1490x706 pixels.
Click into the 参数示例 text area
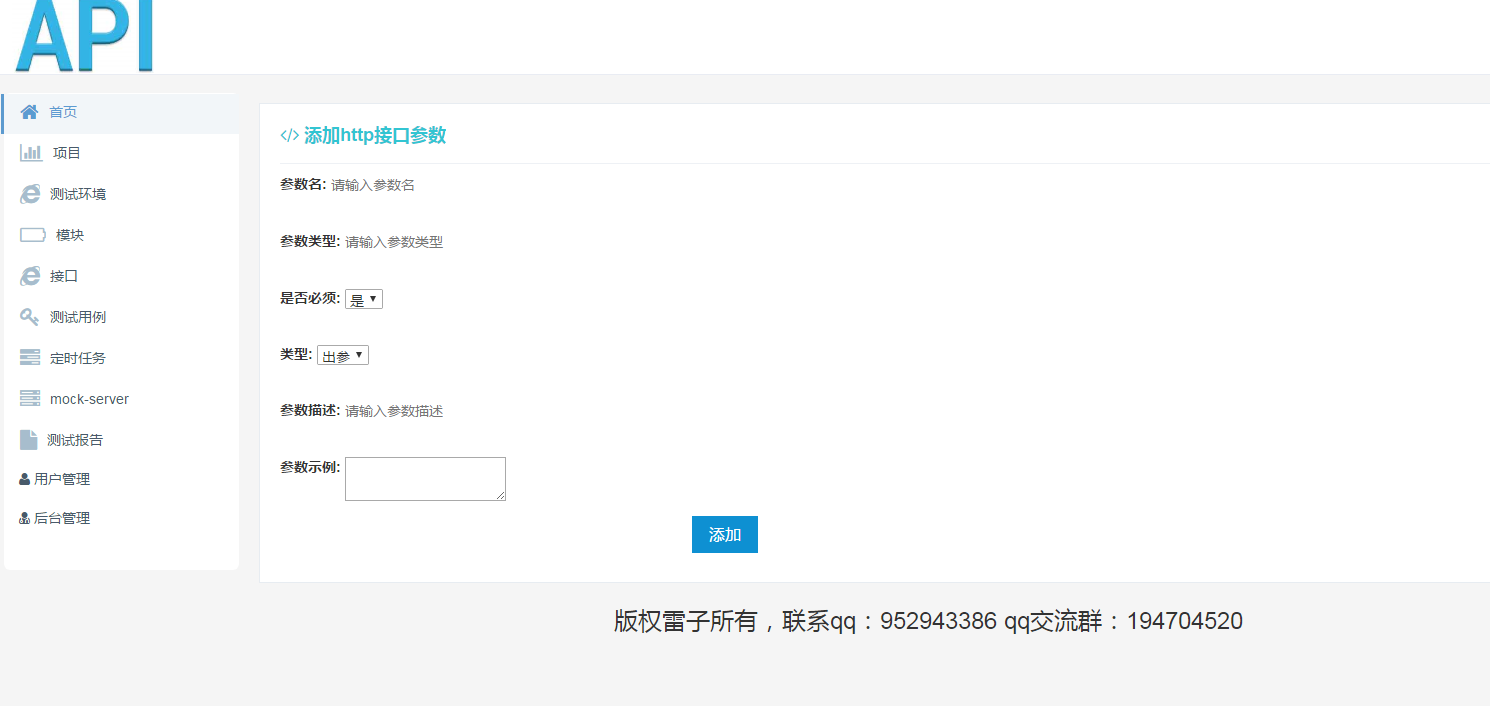(425, 479)
